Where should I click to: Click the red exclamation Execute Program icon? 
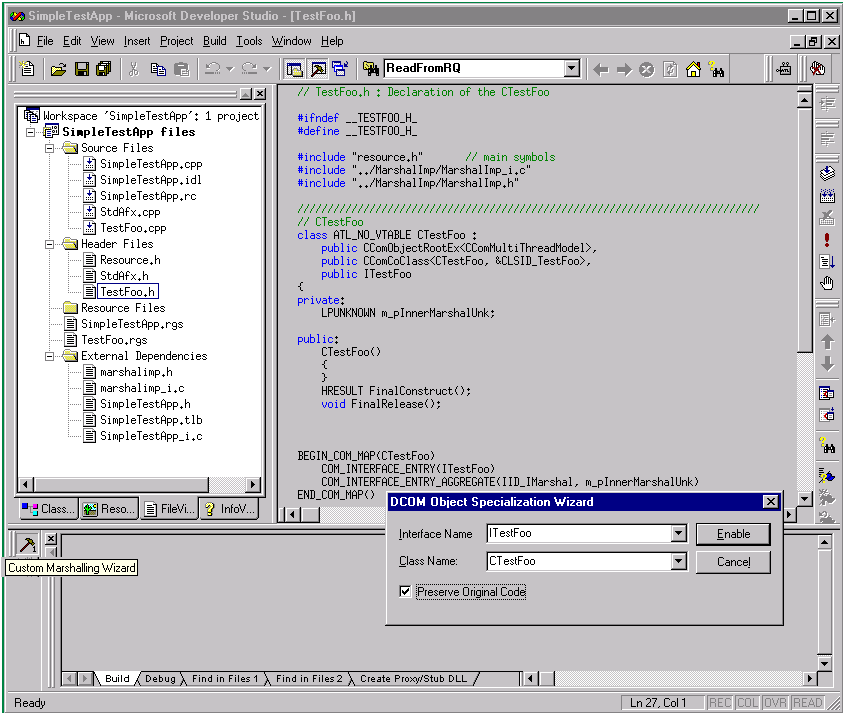(827, 240)
